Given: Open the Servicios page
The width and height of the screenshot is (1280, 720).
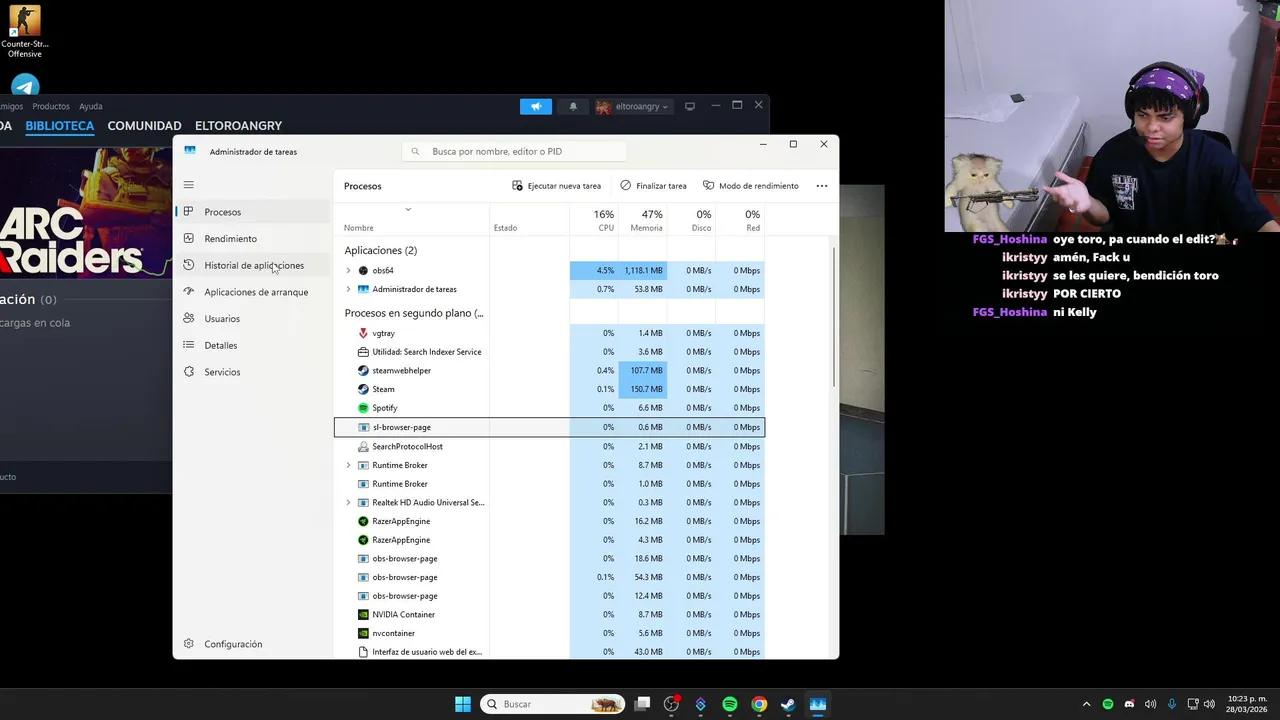Looking at the screenshot, I should (252, 372).
